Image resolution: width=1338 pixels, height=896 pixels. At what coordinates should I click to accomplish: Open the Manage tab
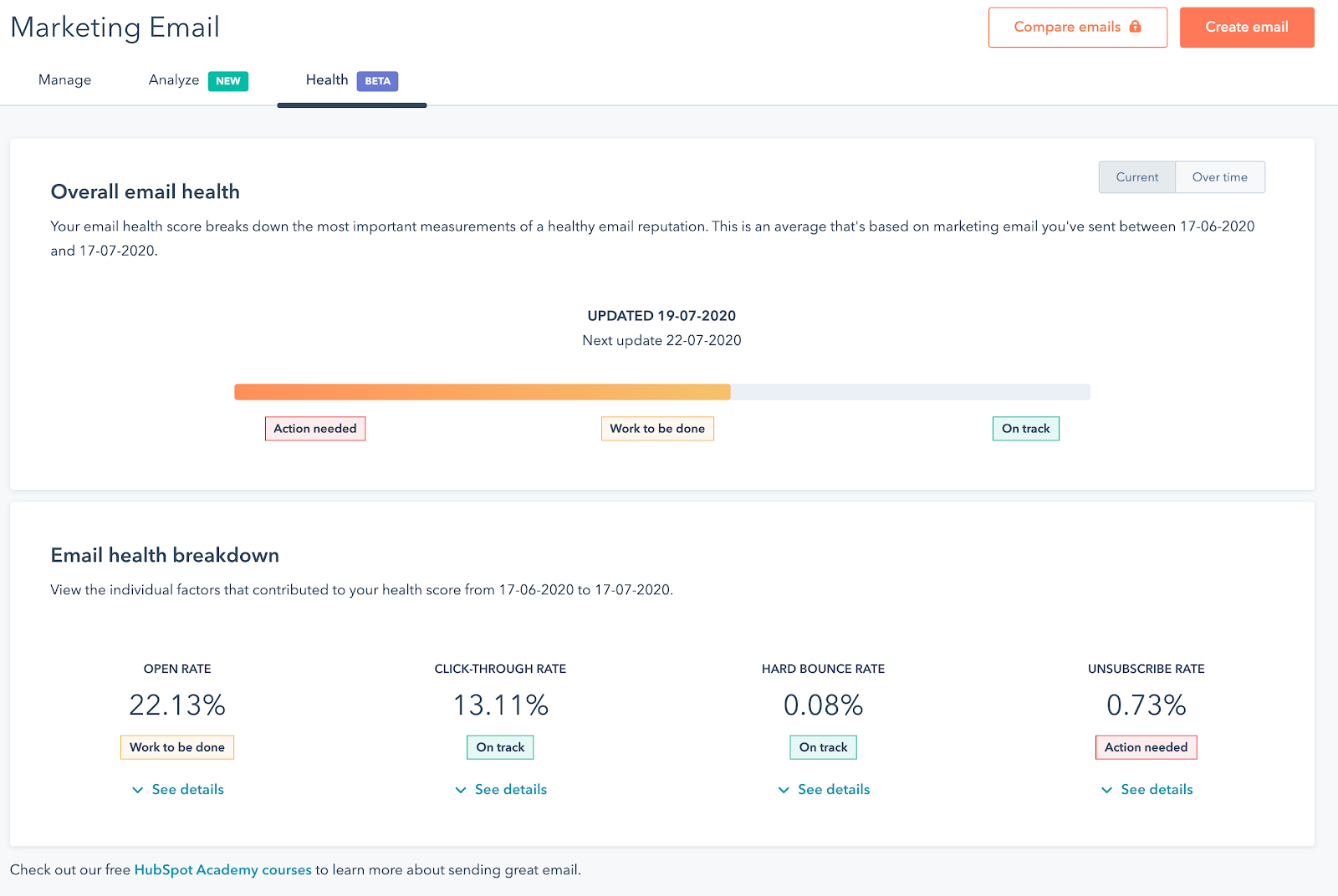coord(64,80)
